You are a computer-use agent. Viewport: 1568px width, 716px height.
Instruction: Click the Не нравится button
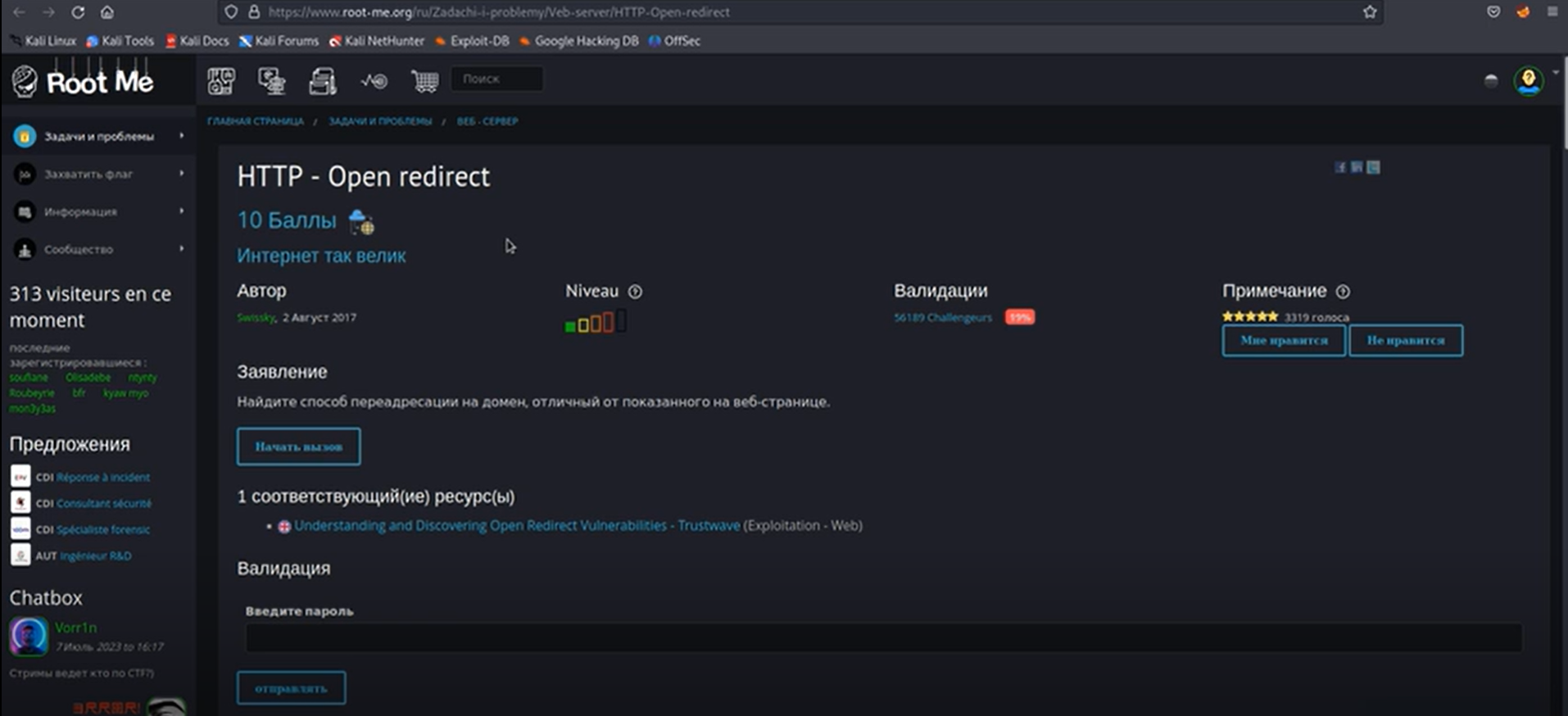(x=1406, y=341)
